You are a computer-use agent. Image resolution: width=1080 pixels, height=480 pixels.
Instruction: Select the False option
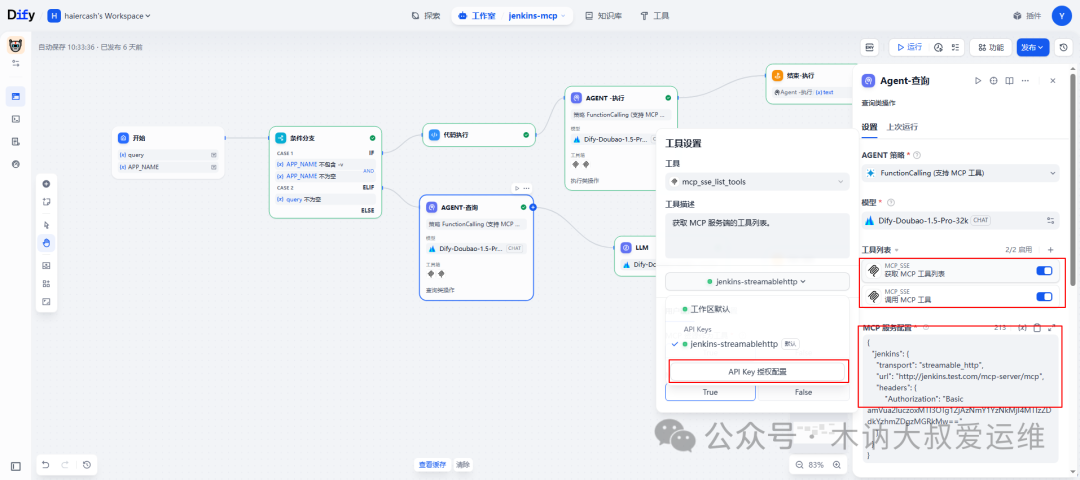point(802,392)
